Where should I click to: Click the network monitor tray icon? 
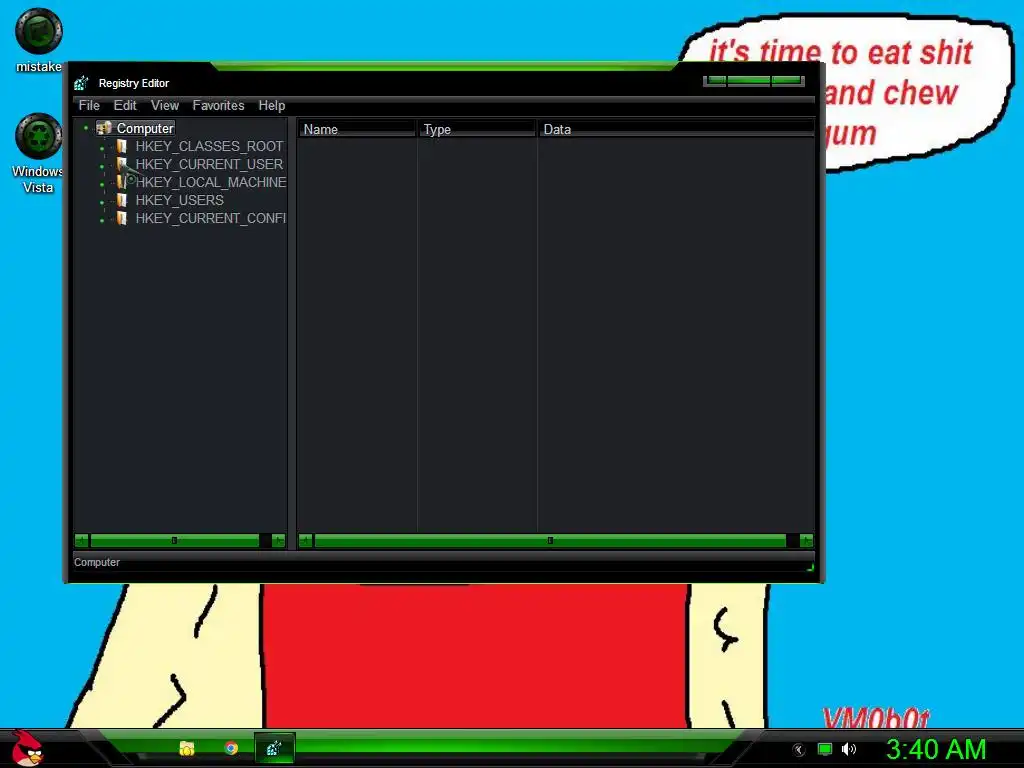click(825, 749)
